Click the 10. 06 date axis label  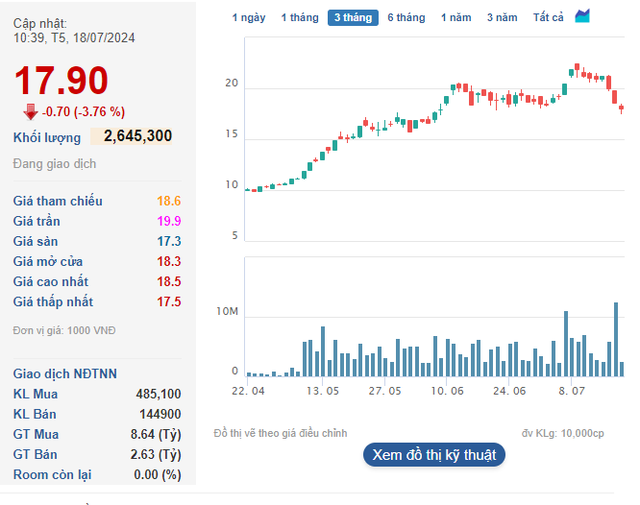pos(447,391)
